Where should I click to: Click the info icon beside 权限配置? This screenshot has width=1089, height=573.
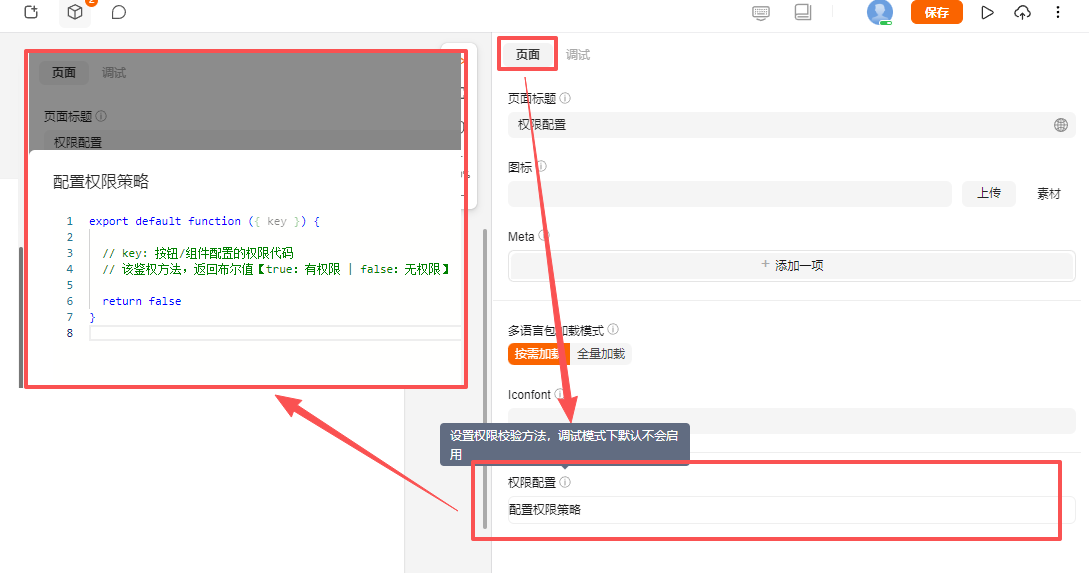coord(565,483)
